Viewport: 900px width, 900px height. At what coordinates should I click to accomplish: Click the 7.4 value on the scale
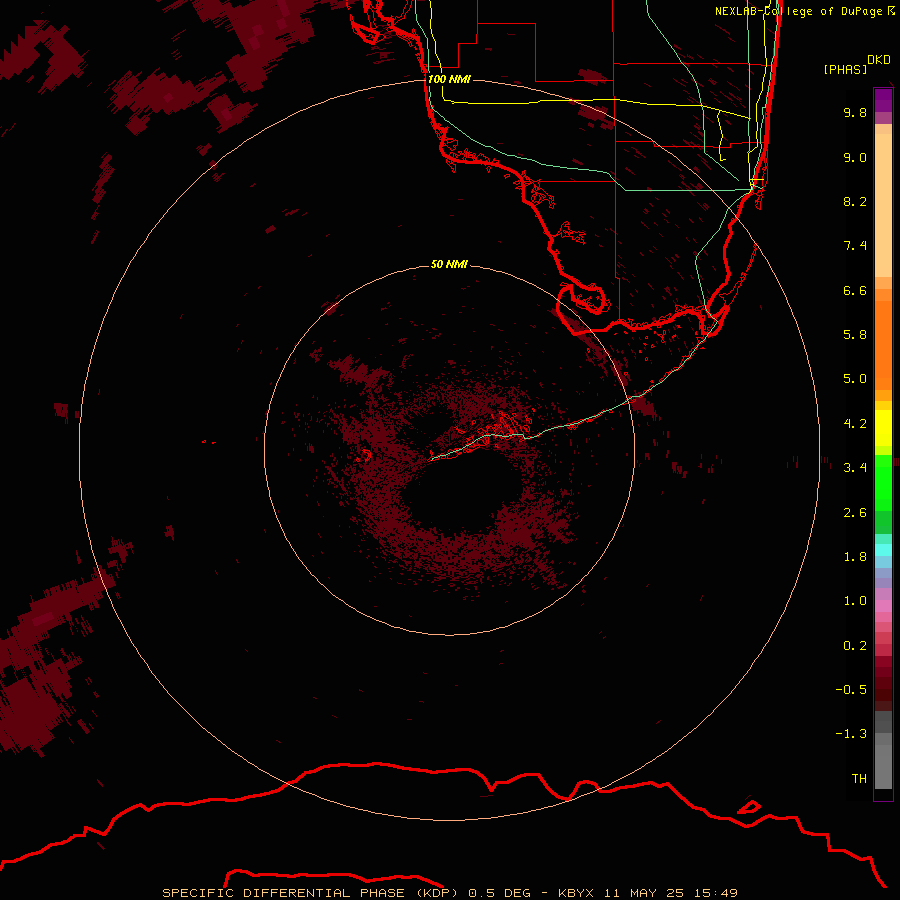point(855,246)
